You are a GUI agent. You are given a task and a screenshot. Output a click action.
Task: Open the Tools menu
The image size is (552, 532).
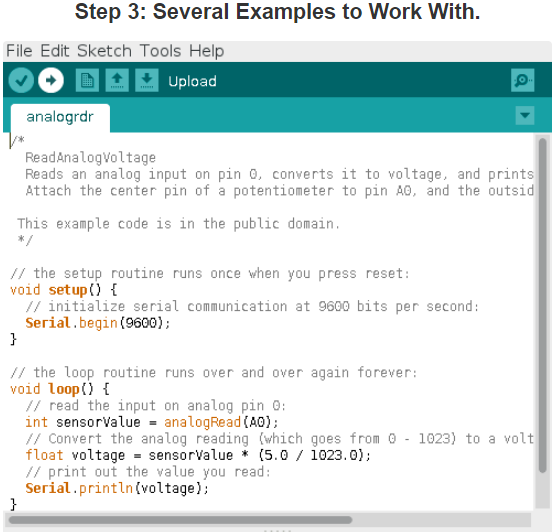pyautogui.click(x=160, y=51)
